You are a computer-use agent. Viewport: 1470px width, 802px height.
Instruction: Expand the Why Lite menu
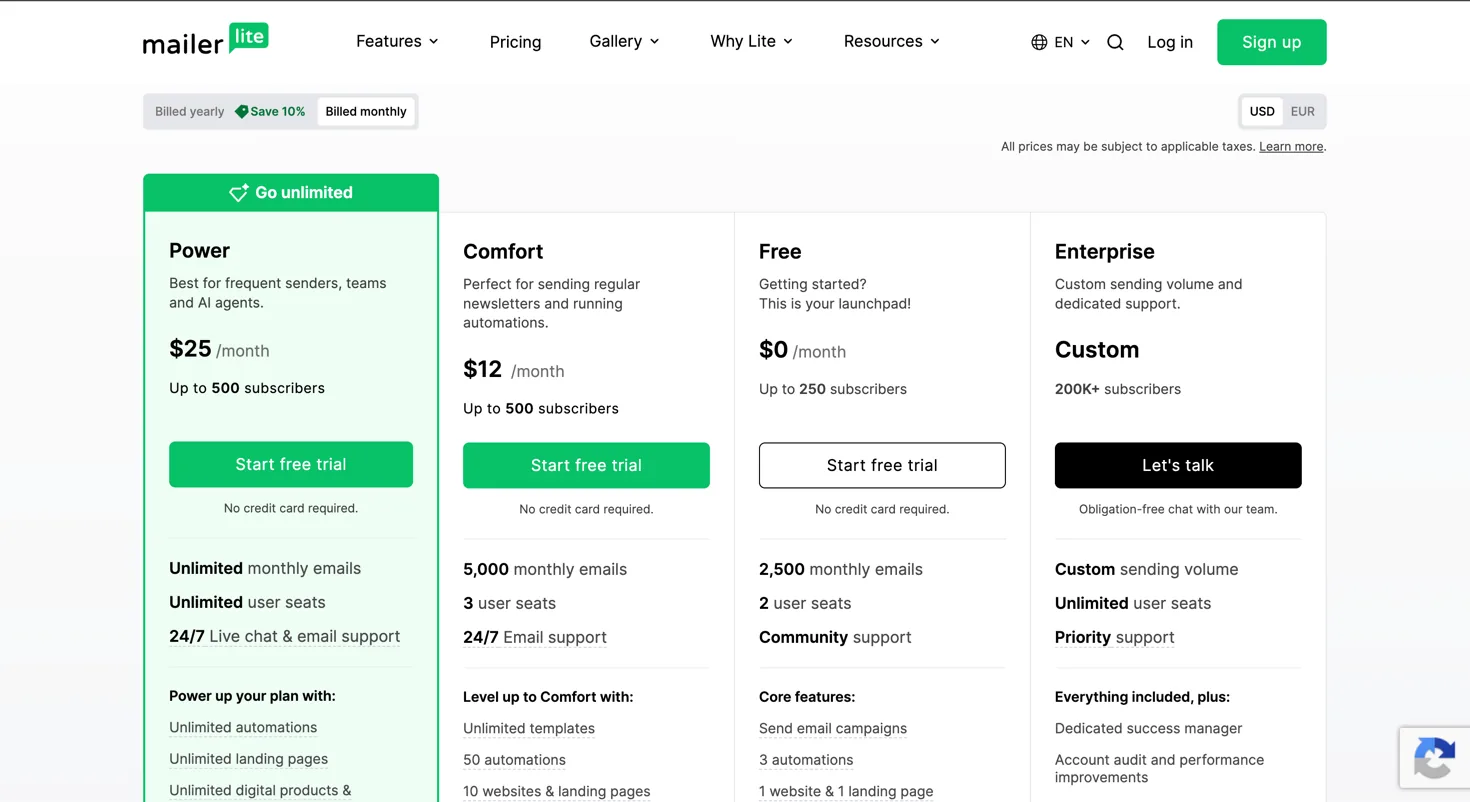coord(751,41)
